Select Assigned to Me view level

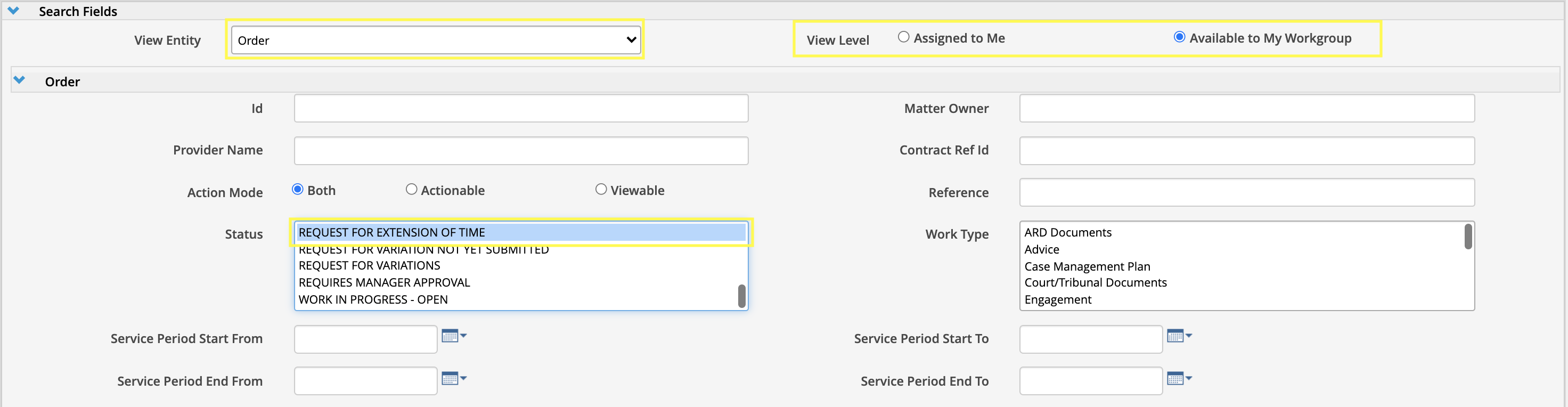click(x=903, y=38)
